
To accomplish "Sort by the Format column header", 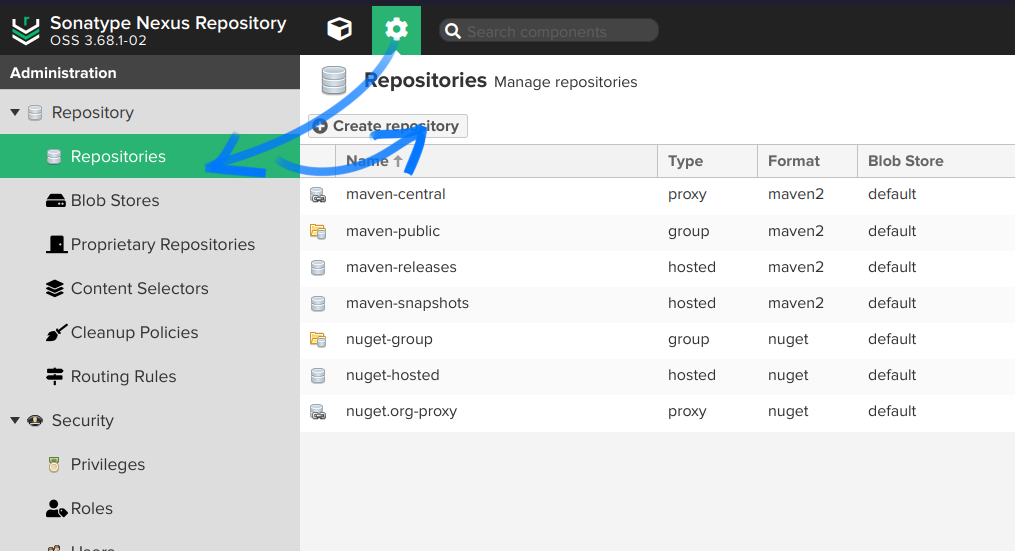I will click(794, 161).
